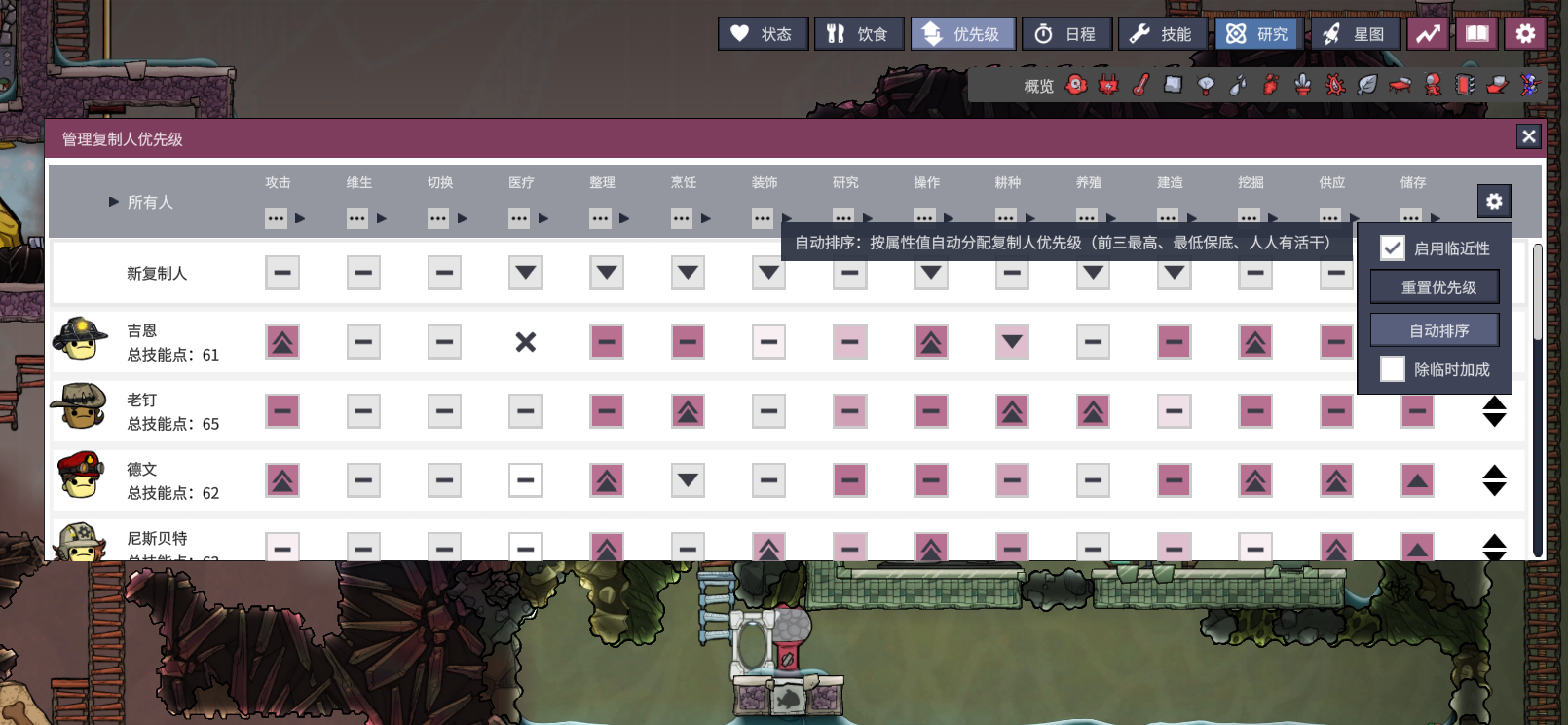
Task: Open the colony report chart icon
Action: point(1428,34)
